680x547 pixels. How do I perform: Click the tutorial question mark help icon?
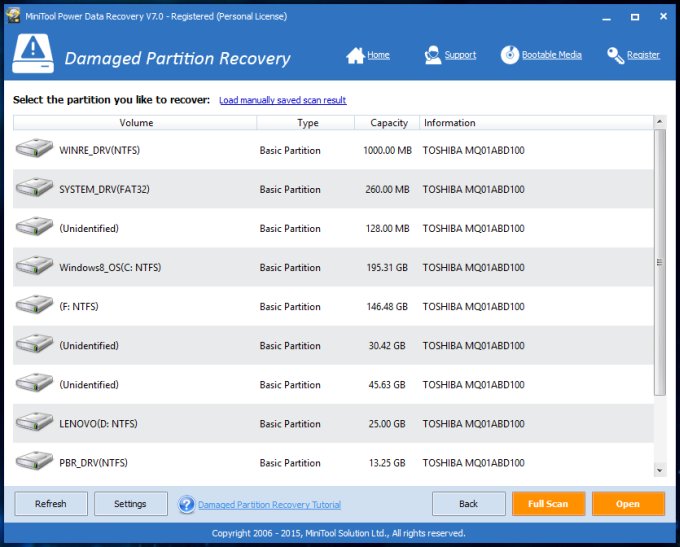186,504
